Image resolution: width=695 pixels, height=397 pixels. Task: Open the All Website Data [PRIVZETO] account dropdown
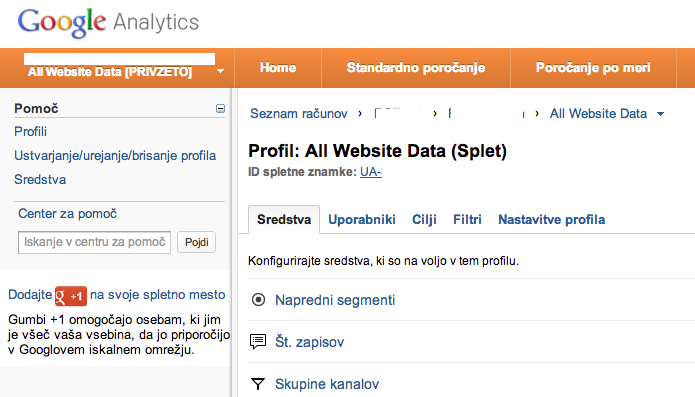[220, 71]
